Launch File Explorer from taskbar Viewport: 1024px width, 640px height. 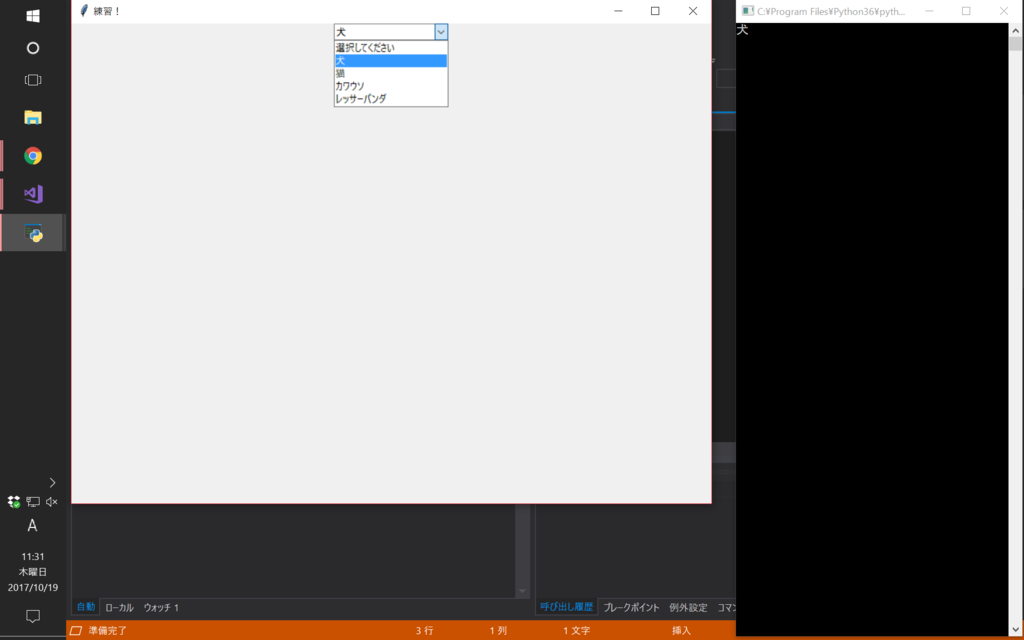click(33, 118)
